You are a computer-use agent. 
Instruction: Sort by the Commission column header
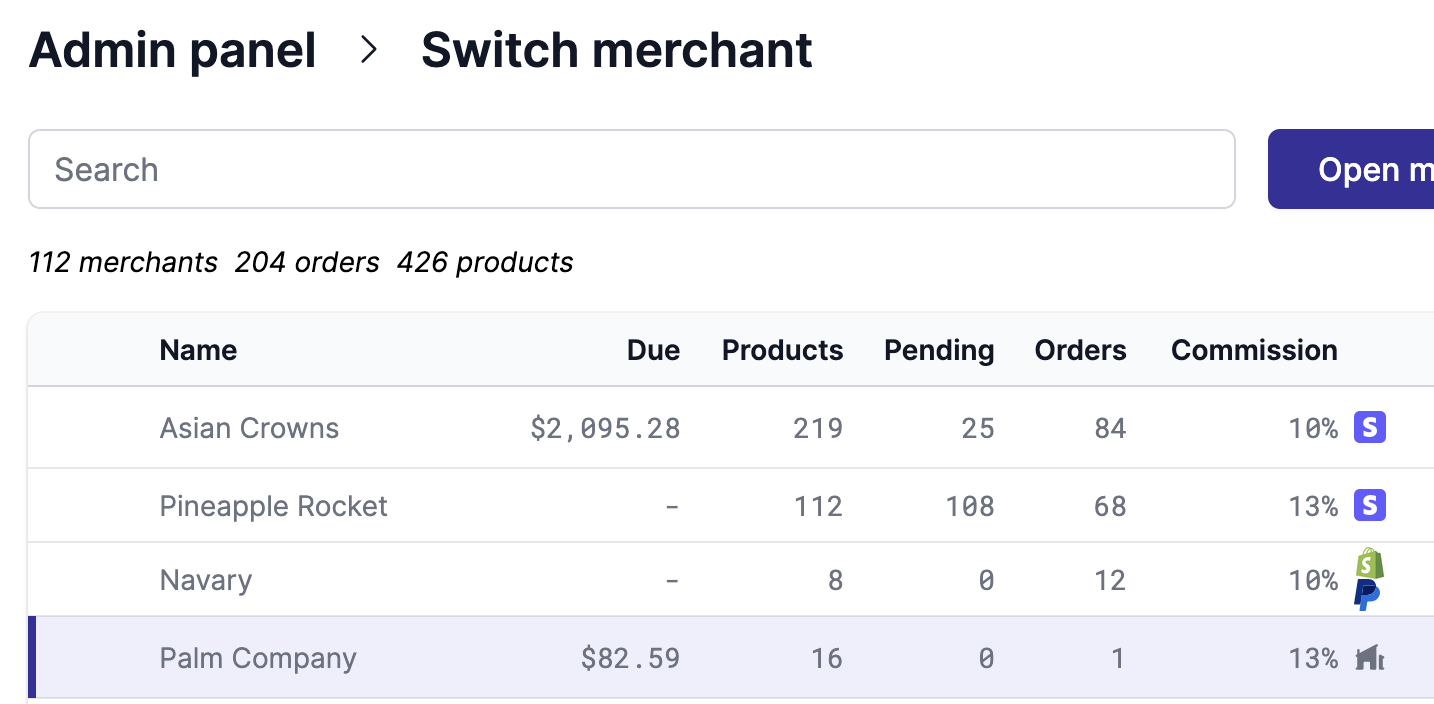(x=1254, y=350)
